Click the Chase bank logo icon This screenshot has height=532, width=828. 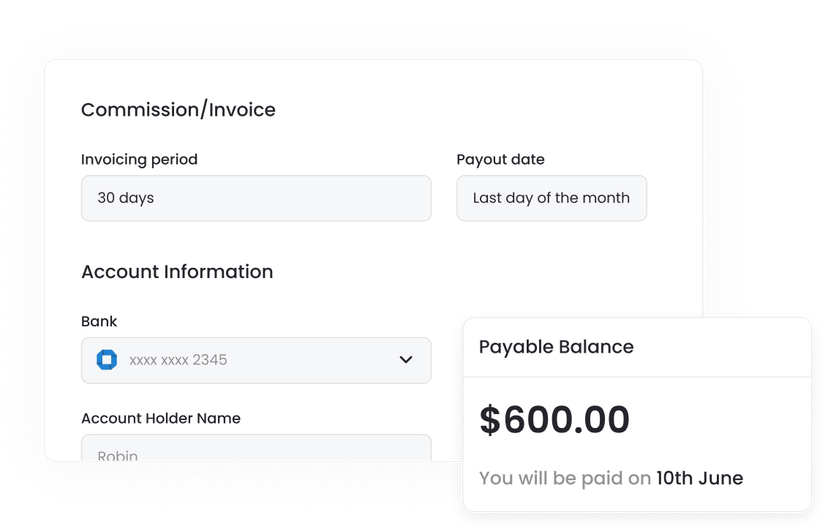(x=107, y=360)
